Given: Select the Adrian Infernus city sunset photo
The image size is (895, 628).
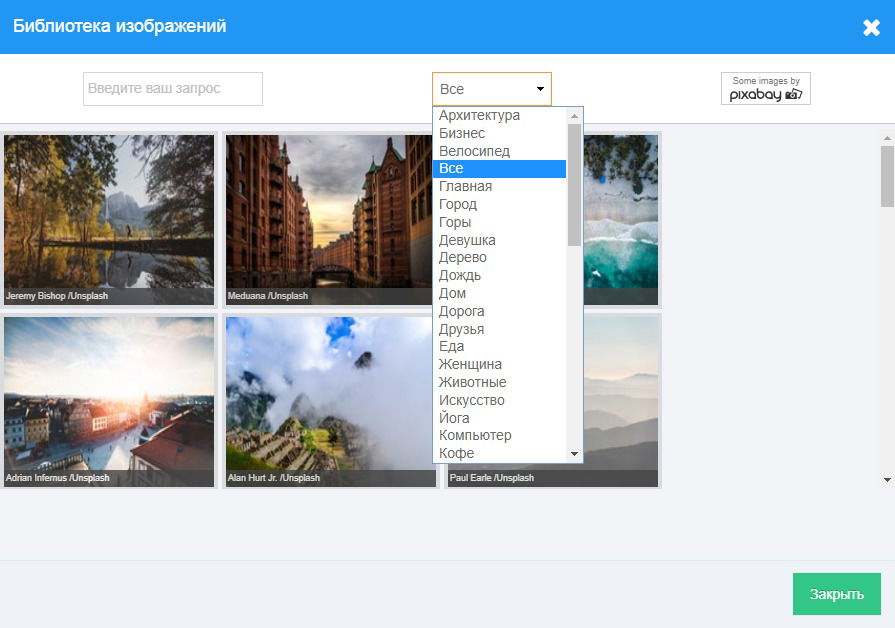Looking at the screenshot, I should pos(109,402).
